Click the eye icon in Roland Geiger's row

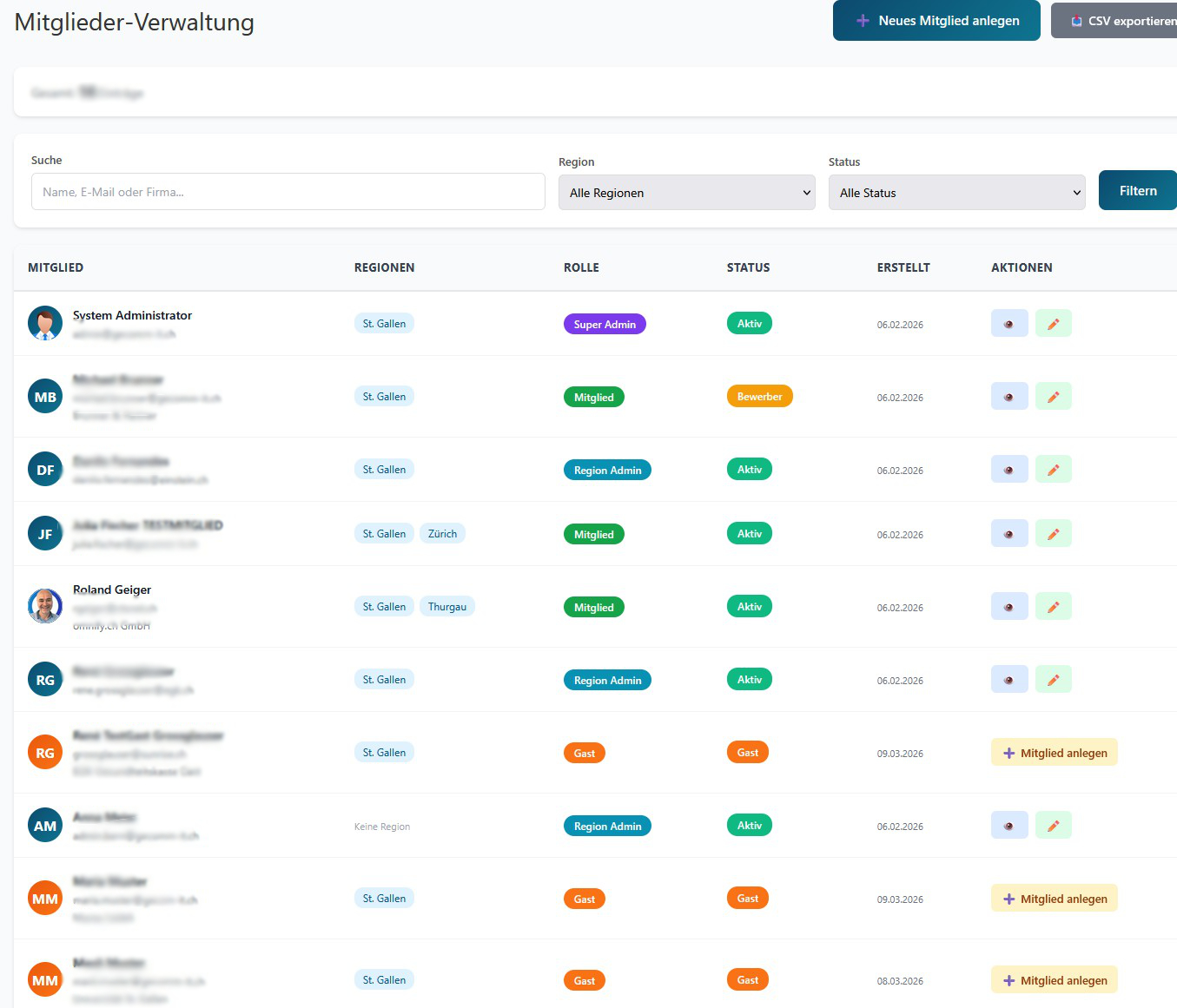pyautogui.click(x=1008, y=607)
